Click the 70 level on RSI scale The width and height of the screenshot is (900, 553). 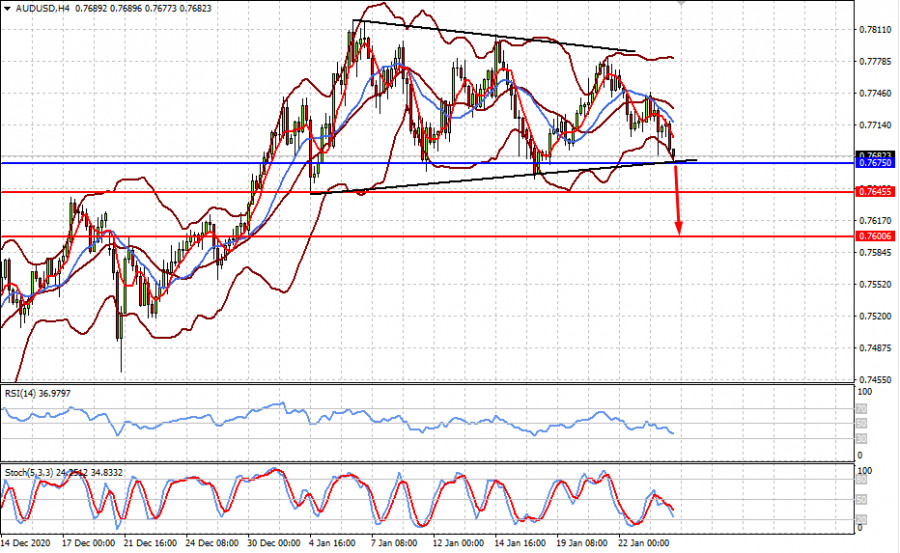pyautogui.click(x=861, y=409)
